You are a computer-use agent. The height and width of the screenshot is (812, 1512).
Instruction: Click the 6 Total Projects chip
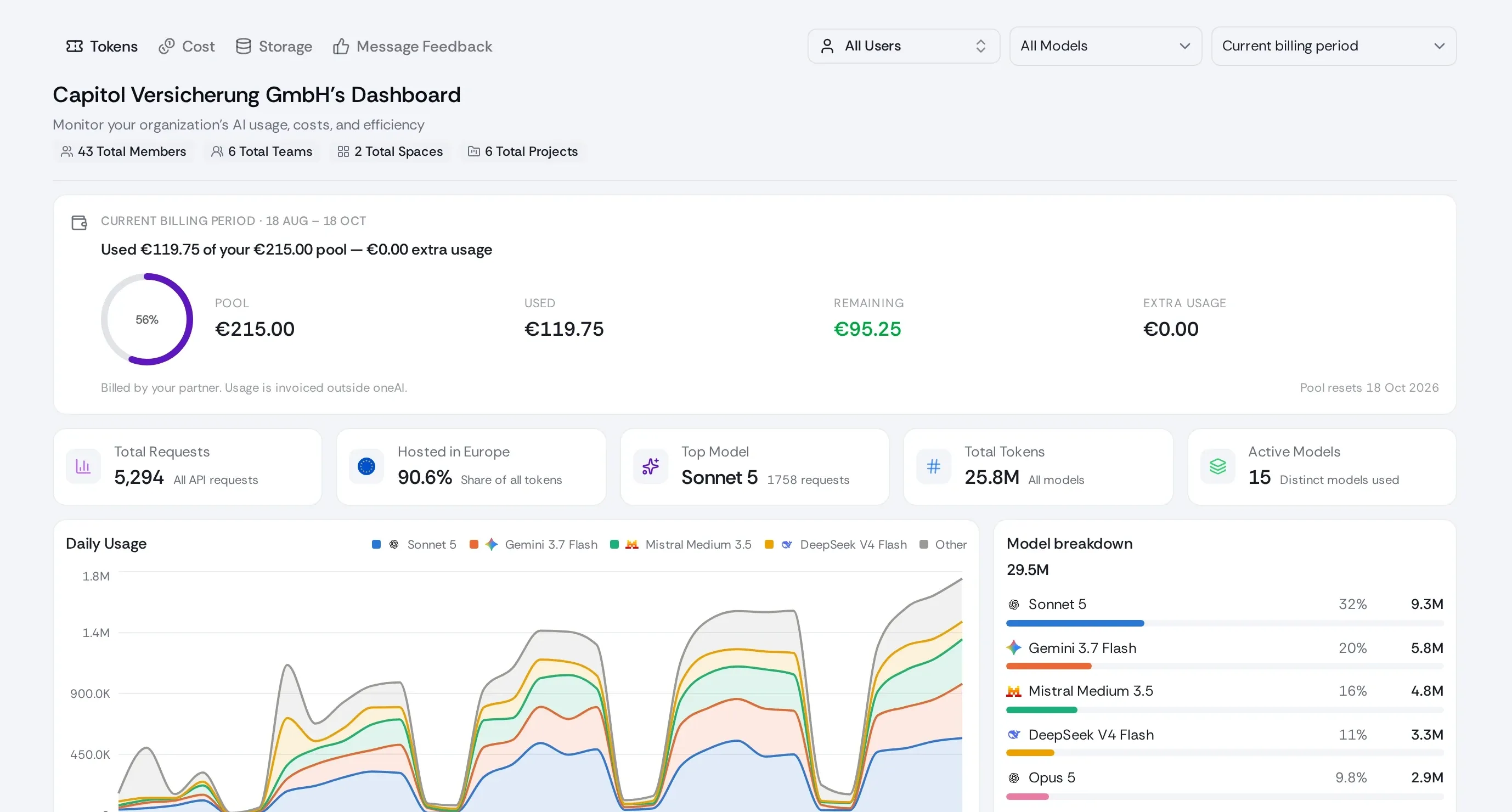point(523,151)
